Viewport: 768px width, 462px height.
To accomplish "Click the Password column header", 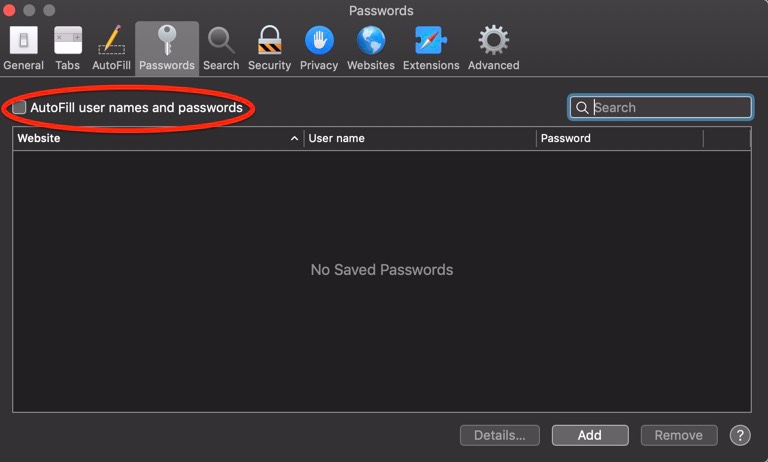I will click(618, 138).
